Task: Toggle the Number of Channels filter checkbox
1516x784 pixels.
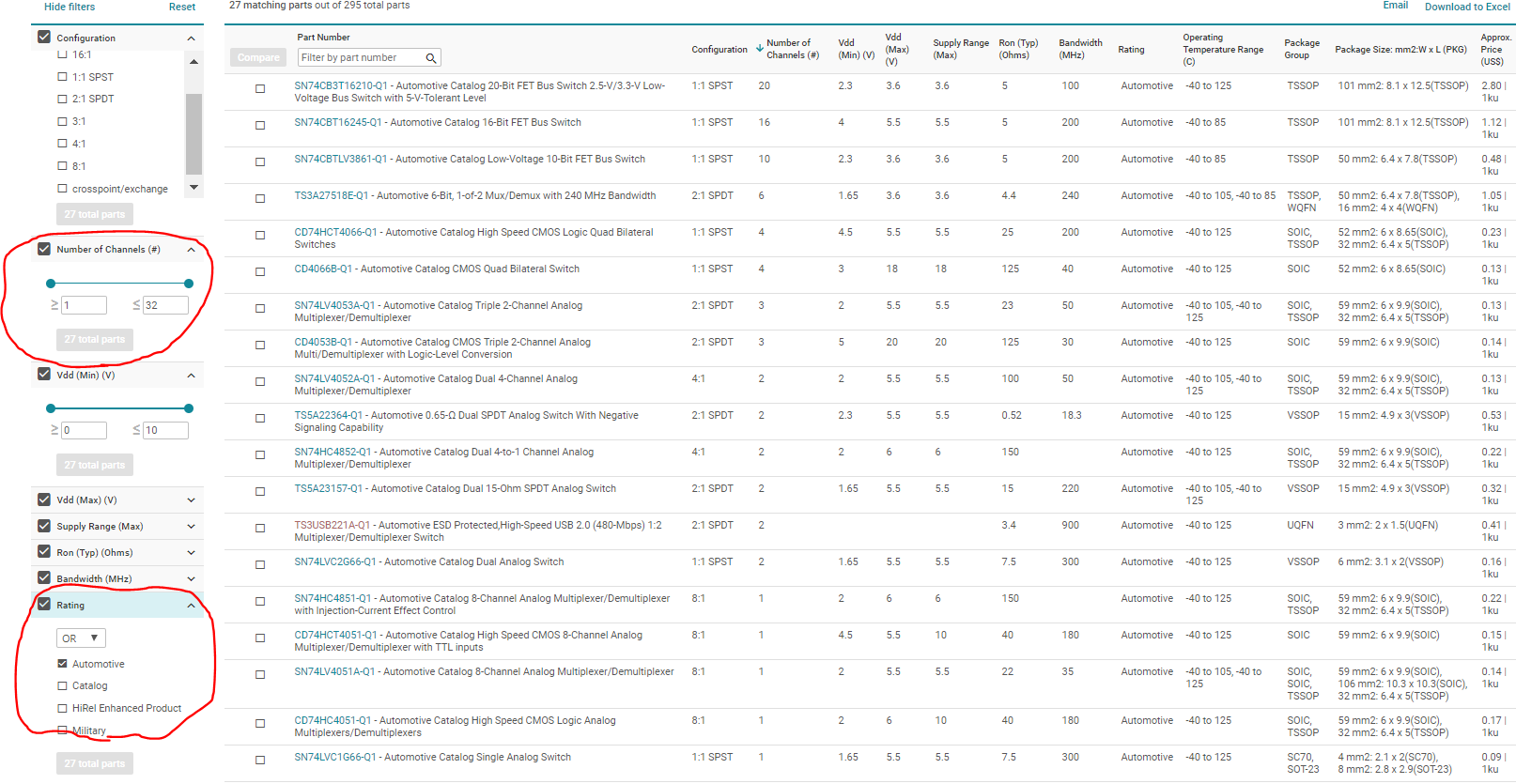Action: pos(44,249)
